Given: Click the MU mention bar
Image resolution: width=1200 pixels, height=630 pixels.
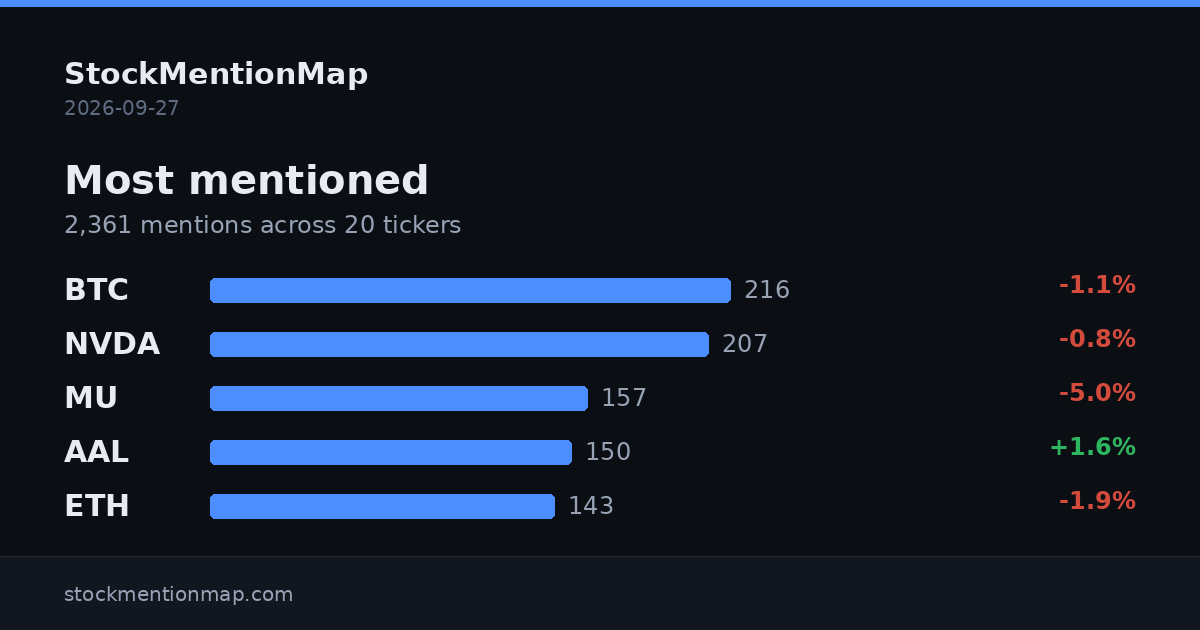Looking at the screenshot, I should point(399,398).
